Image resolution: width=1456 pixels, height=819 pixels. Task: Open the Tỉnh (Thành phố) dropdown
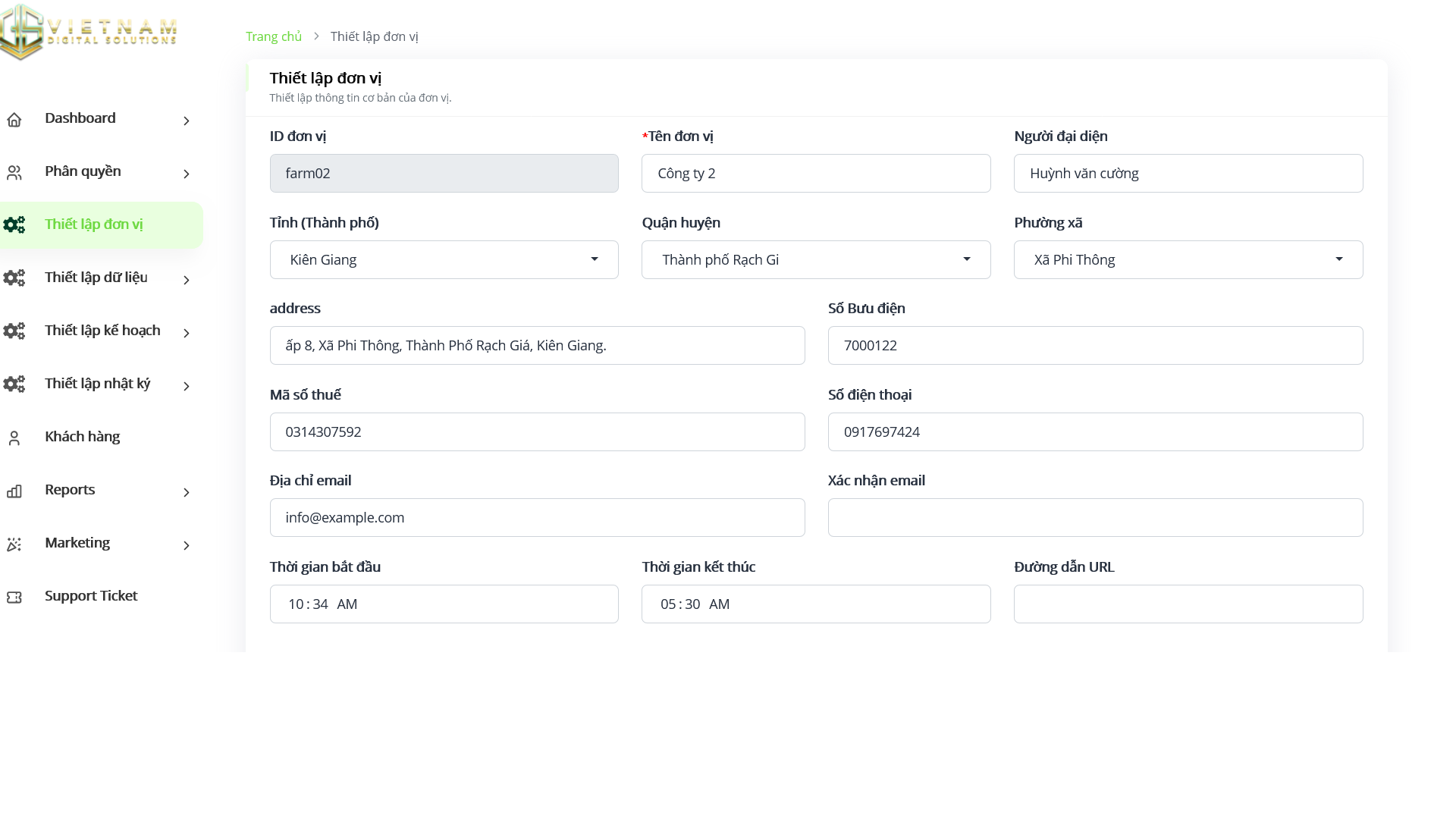pyautogui.click(x=444, y=259)
